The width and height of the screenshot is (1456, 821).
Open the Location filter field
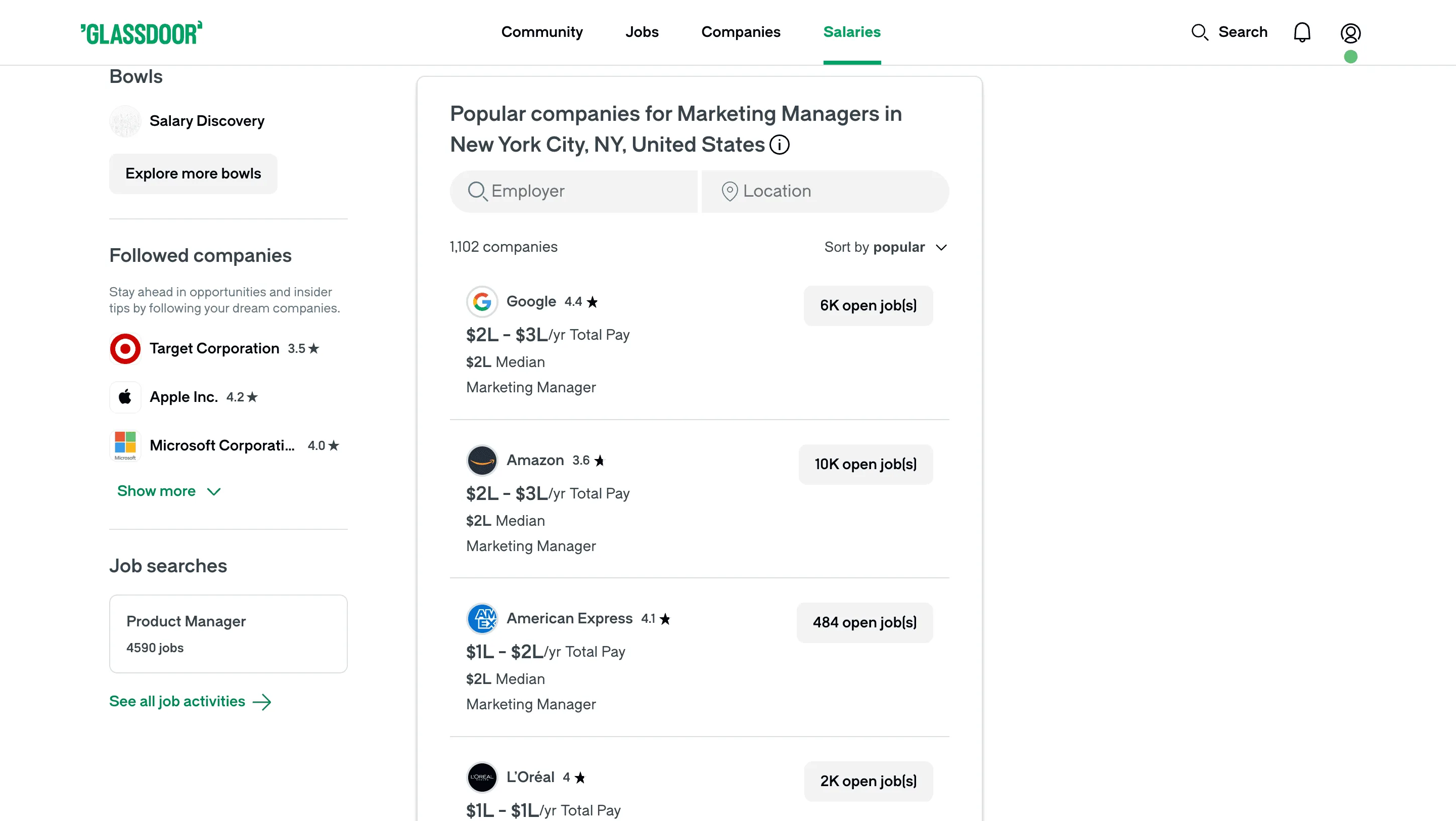825,191
